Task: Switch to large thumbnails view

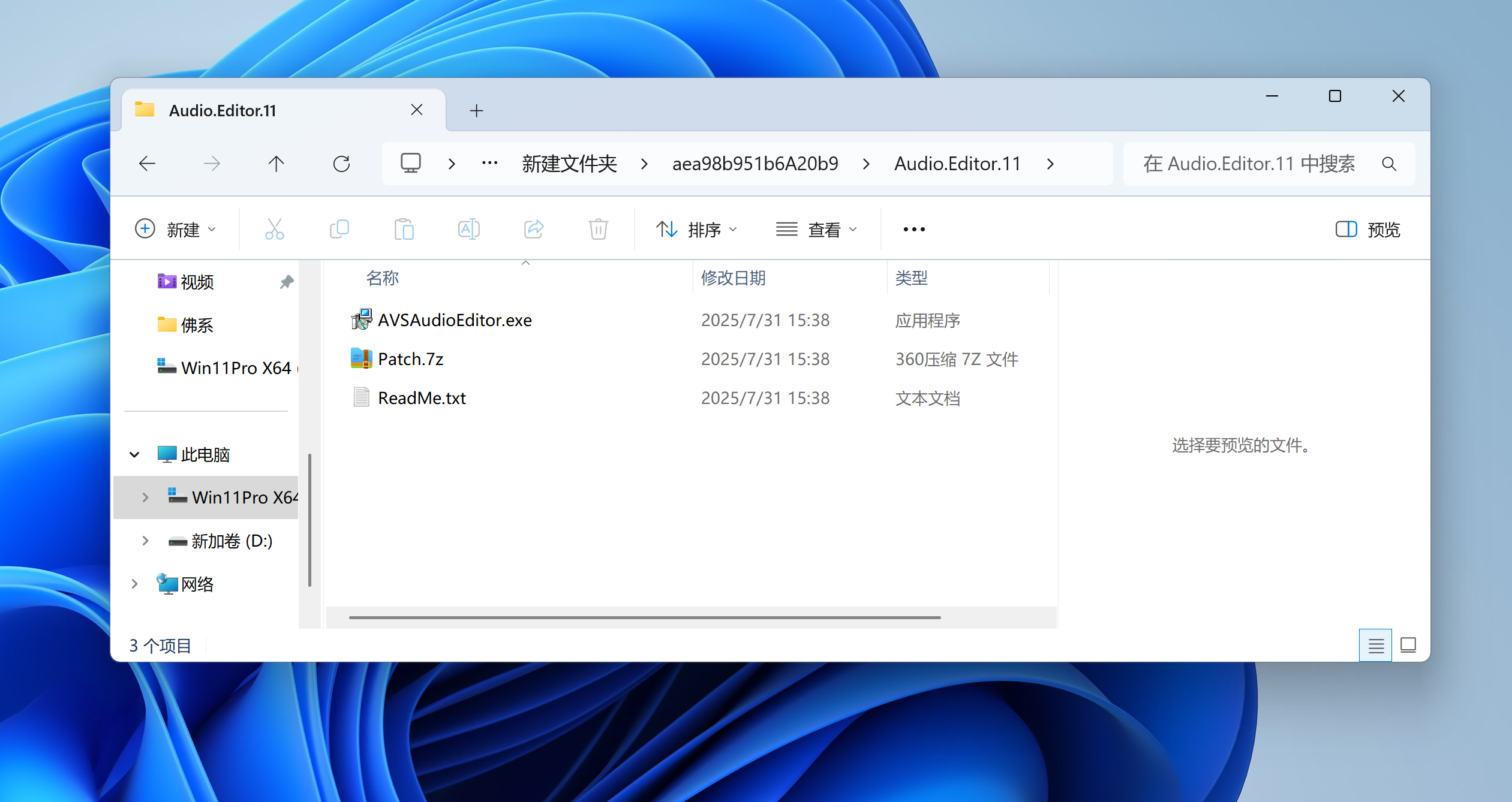Action: tap(1408, 646)
